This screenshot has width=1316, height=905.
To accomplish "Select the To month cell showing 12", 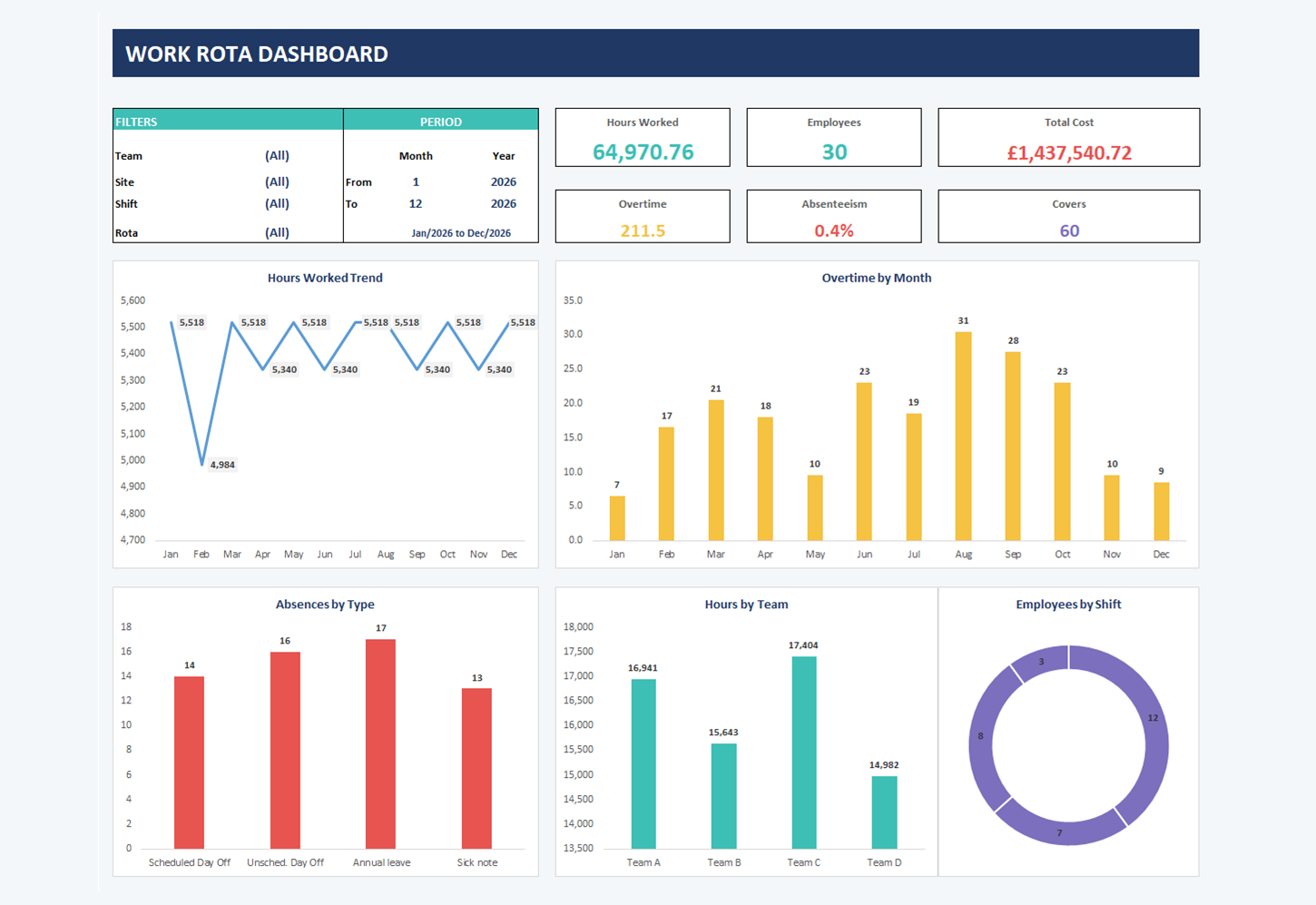I will click(x=416, y=203).
